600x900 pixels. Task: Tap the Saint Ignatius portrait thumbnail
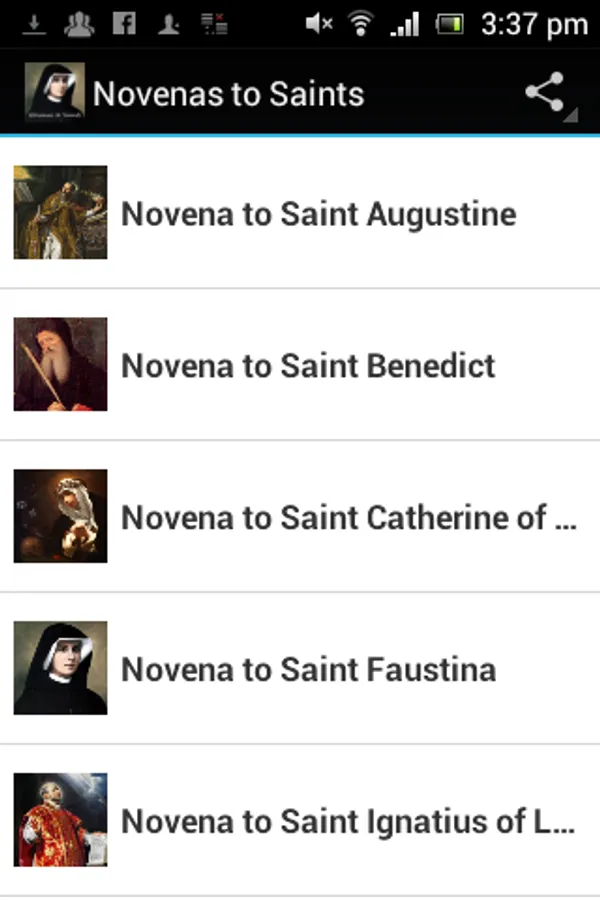[x=60, y=820]
